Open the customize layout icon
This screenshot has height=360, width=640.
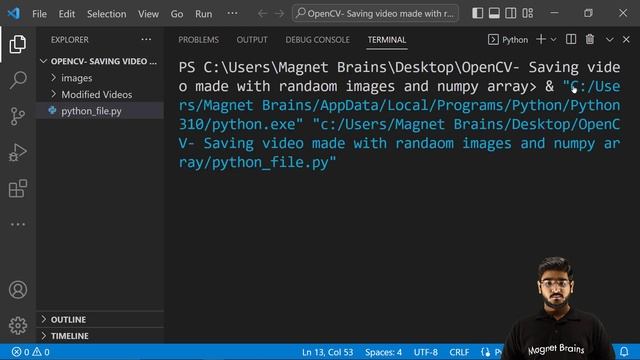(x=528, y=13)
